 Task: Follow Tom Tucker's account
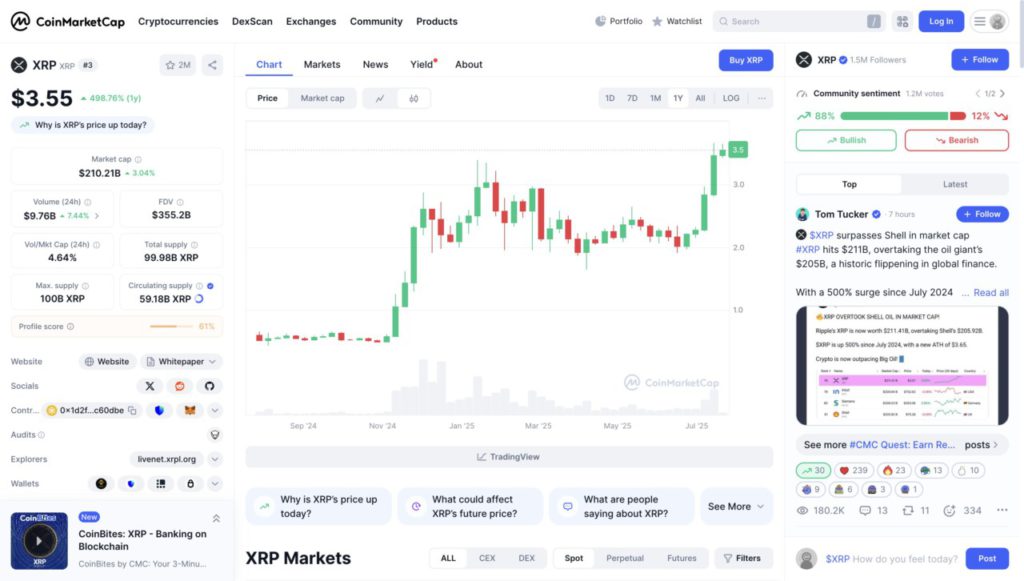(x=982, y=214)
